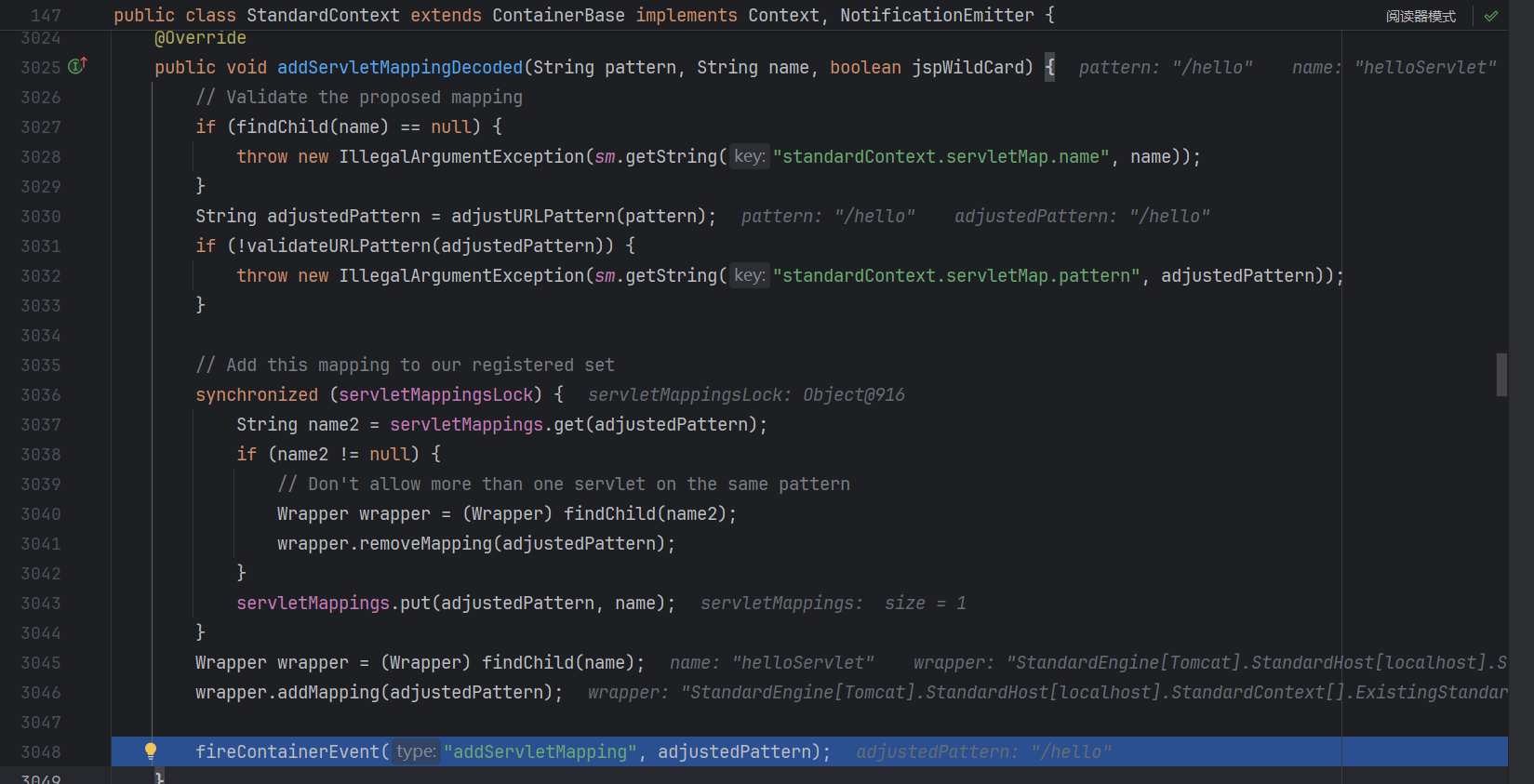Viewport: 1534px width, 784px height.
Task: Click the green inspection checkmark in top right
Action: coord(1491,16)
